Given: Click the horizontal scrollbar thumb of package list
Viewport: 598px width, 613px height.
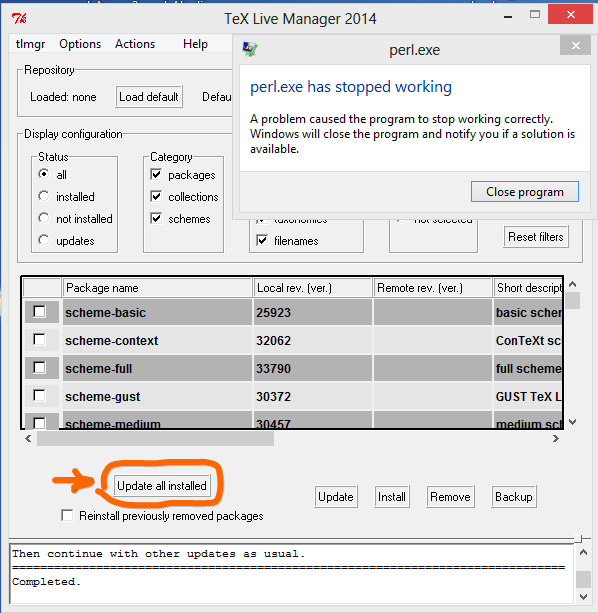Looking at the screenshot, I should (x=155, y=439).
